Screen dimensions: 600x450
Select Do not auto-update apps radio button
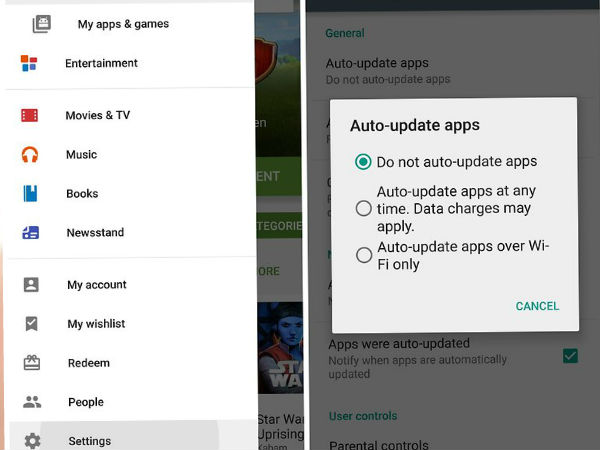point(363,161)
